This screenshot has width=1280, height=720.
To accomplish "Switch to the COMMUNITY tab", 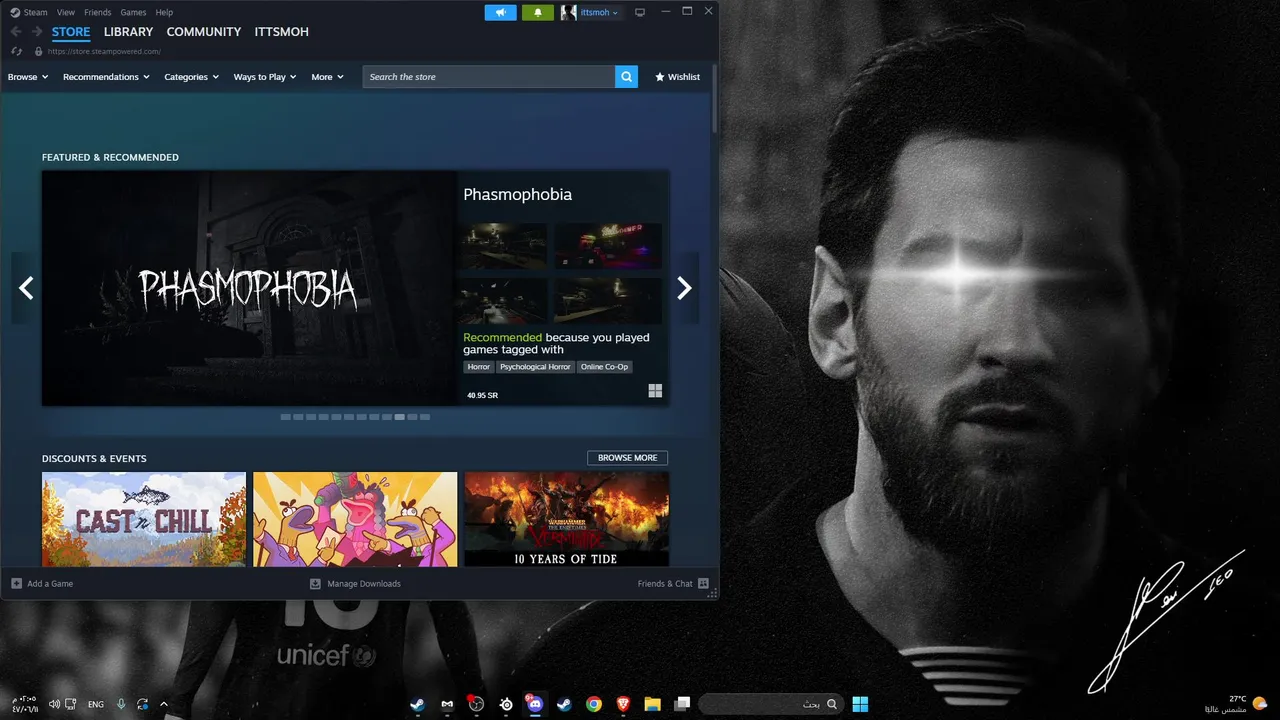I will point(204,32).
